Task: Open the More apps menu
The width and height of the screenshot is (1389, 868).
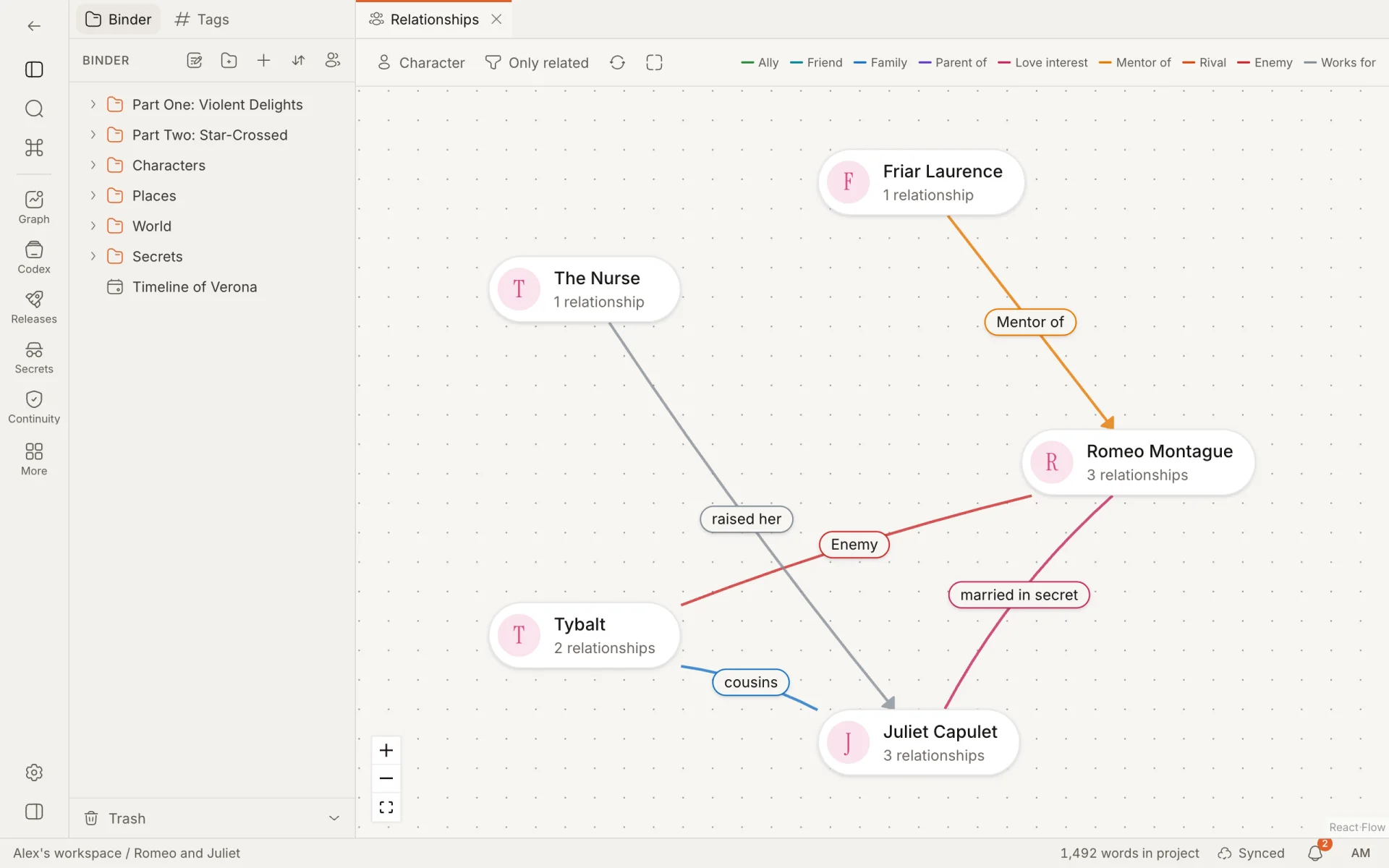Action: pos(34,459)
